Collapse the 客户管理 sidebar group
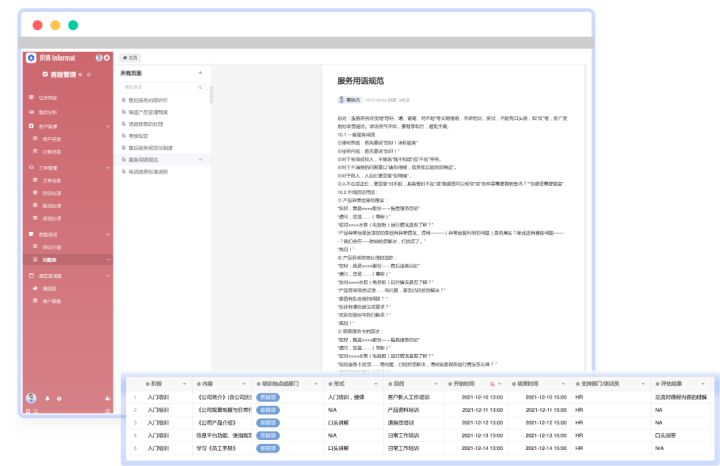The image size is (720, 466). (108, 126)
